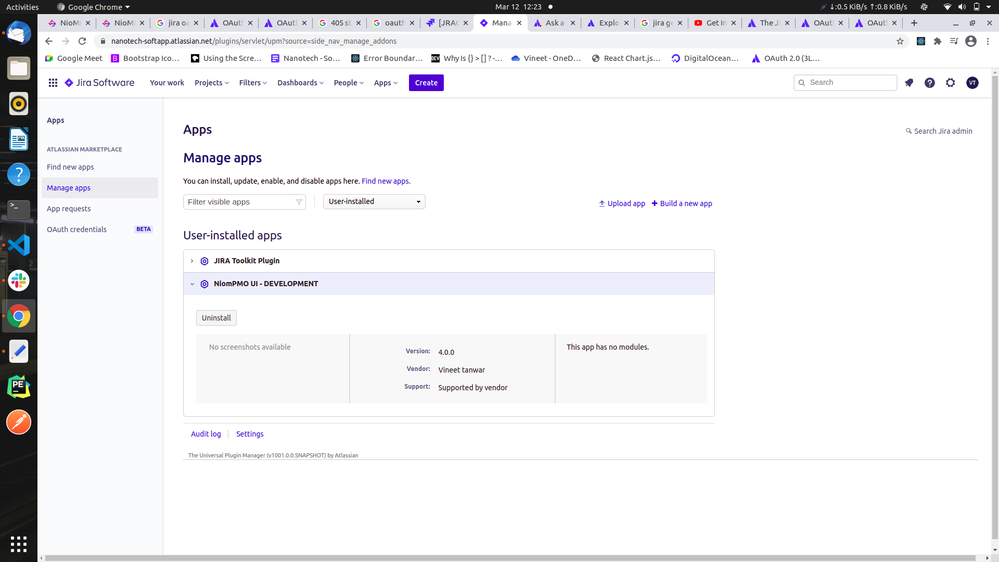The image size is (999, 562).
Task: Select Find new apps in sidebar
Action: 70,167
